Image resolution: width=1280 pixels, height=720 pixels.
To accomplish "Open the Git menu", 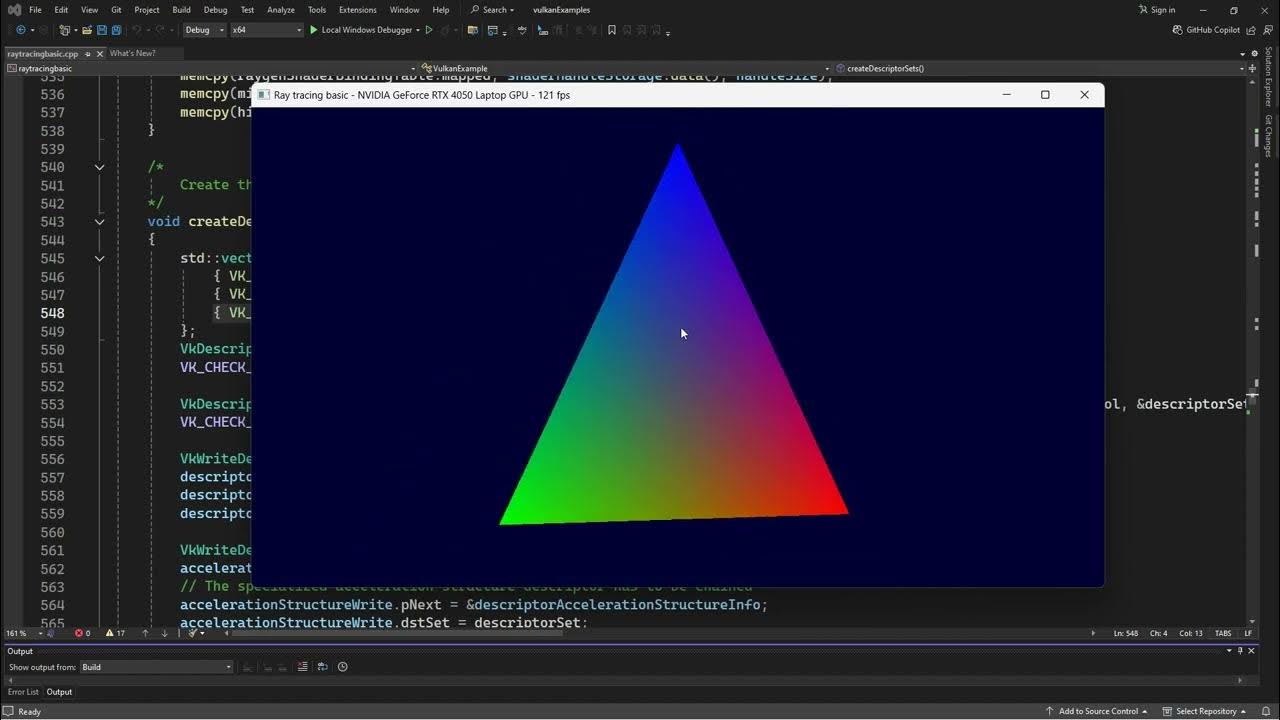I will click(x=116, y=9).
